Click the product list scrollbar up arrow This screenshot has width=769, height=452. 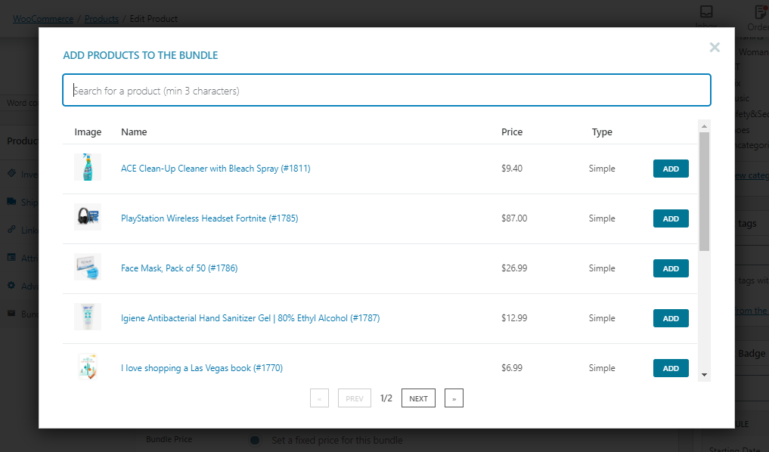point(704,126)
